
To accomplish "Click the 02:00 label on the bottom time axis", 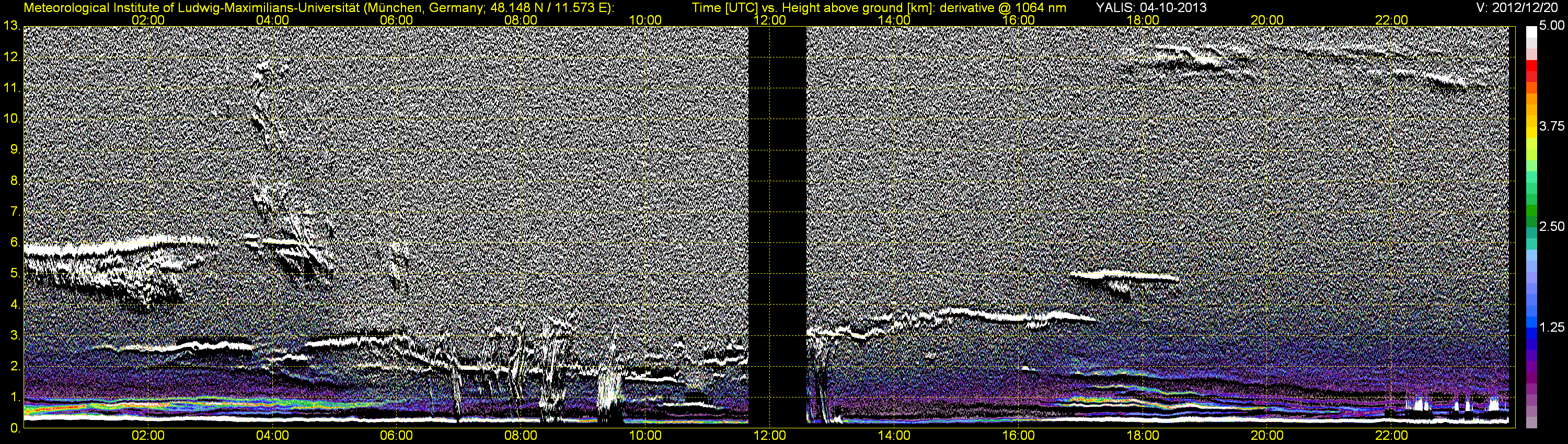I will click(148, 436).
